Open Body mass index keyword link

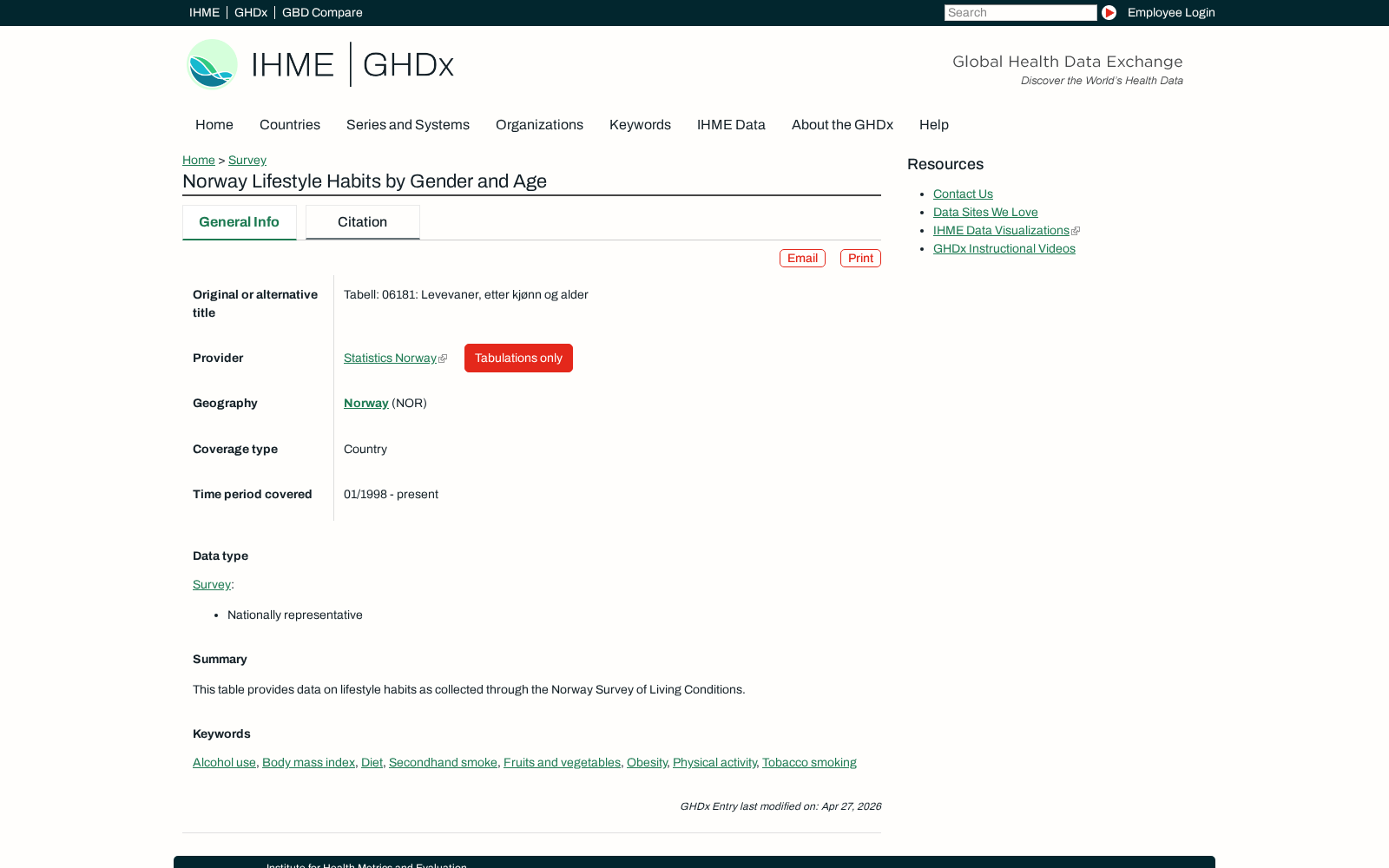(x=308, y=763)
